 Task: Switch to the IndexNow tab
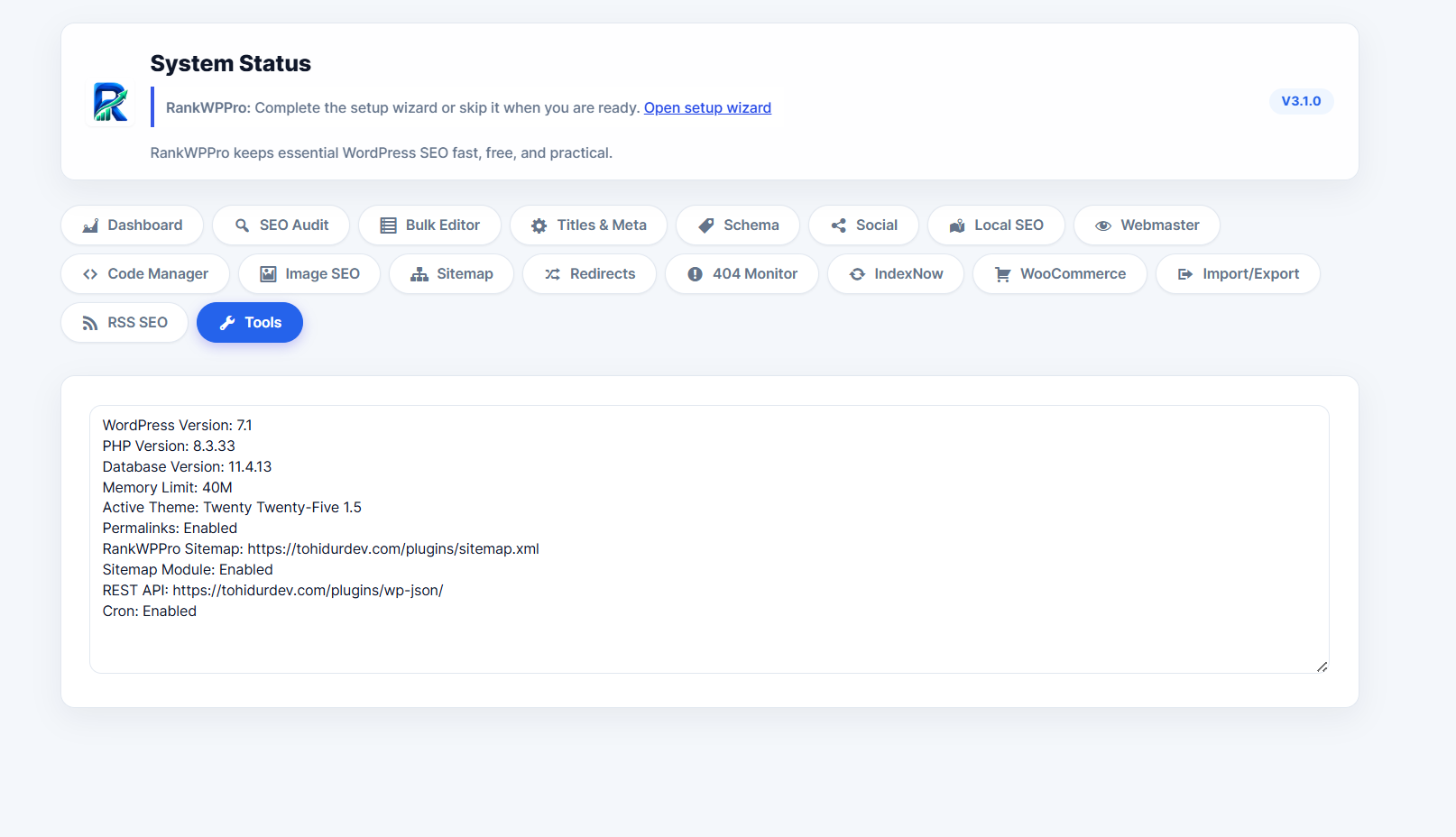coord(895,274)
